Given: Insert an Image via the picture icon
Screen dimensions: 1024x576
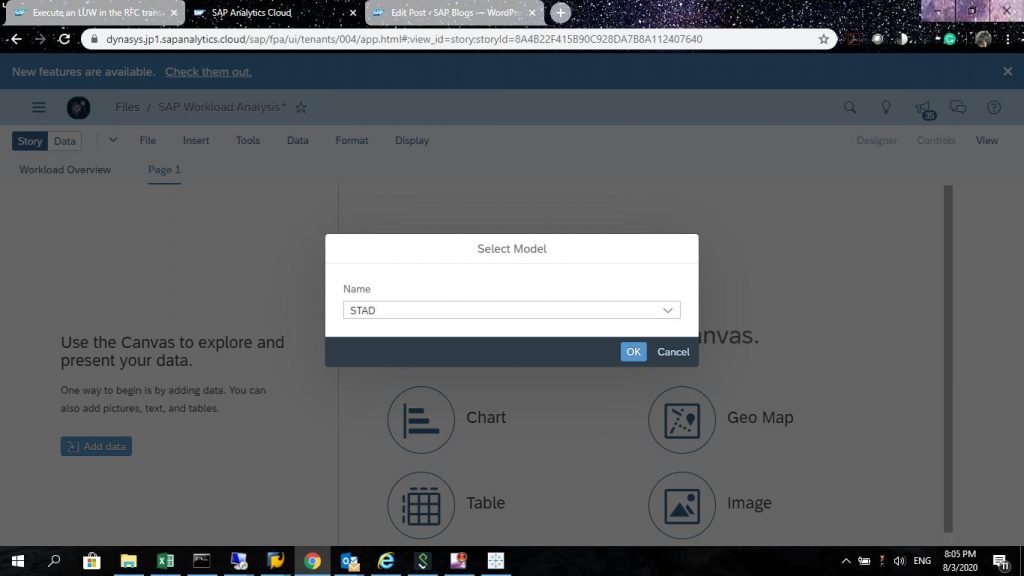Looking at the screenshot, I should [x=682, y=505].
